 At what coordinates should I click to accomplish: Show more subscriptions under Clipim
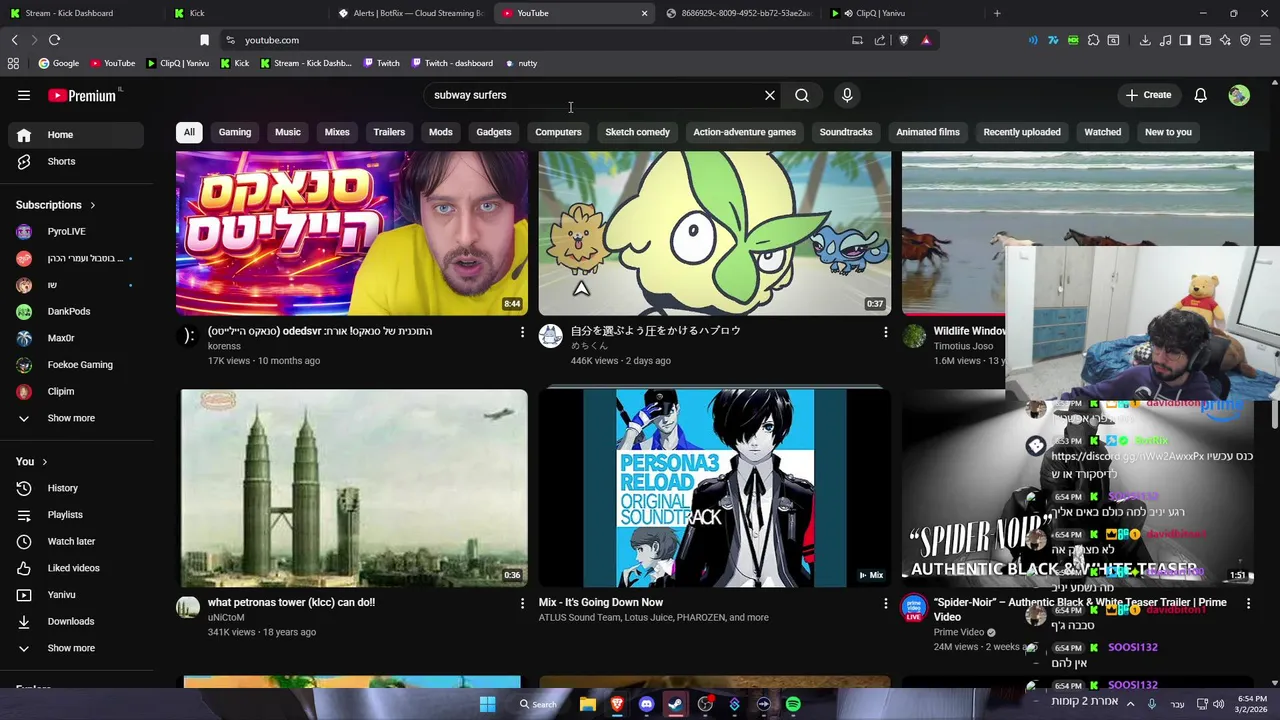tap(76, 418)
